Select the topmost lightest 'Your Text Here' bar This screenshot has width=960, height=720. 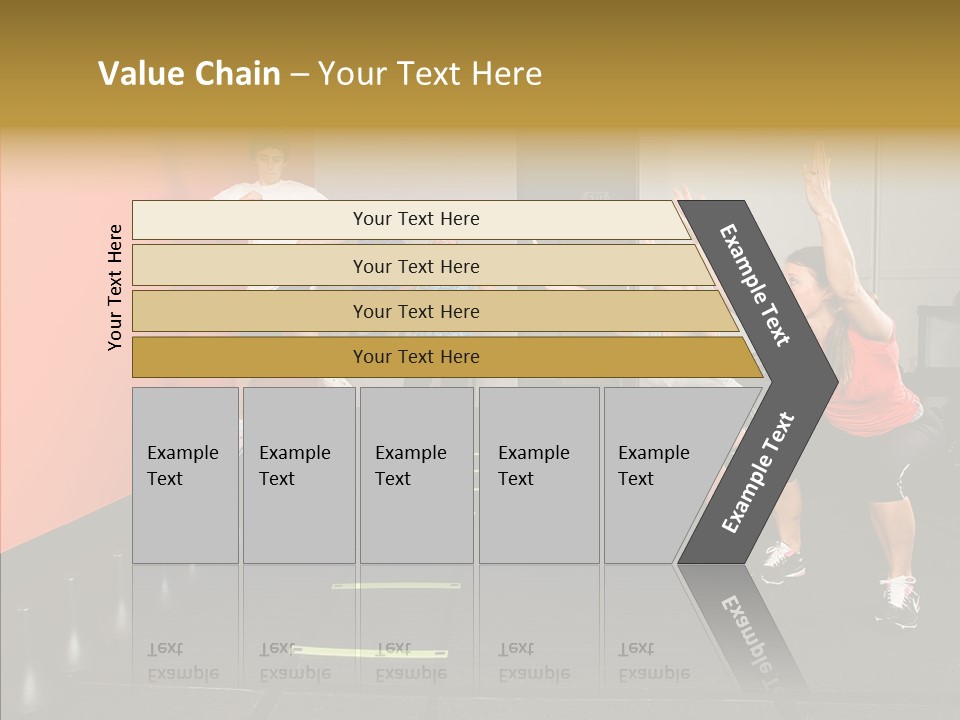(415, 219)
